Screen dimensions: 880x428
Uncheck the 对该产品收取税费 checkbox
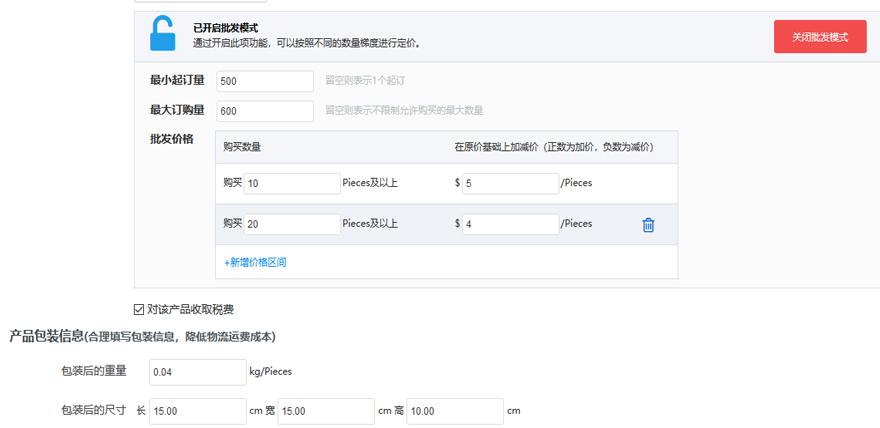tap(139, 310)
